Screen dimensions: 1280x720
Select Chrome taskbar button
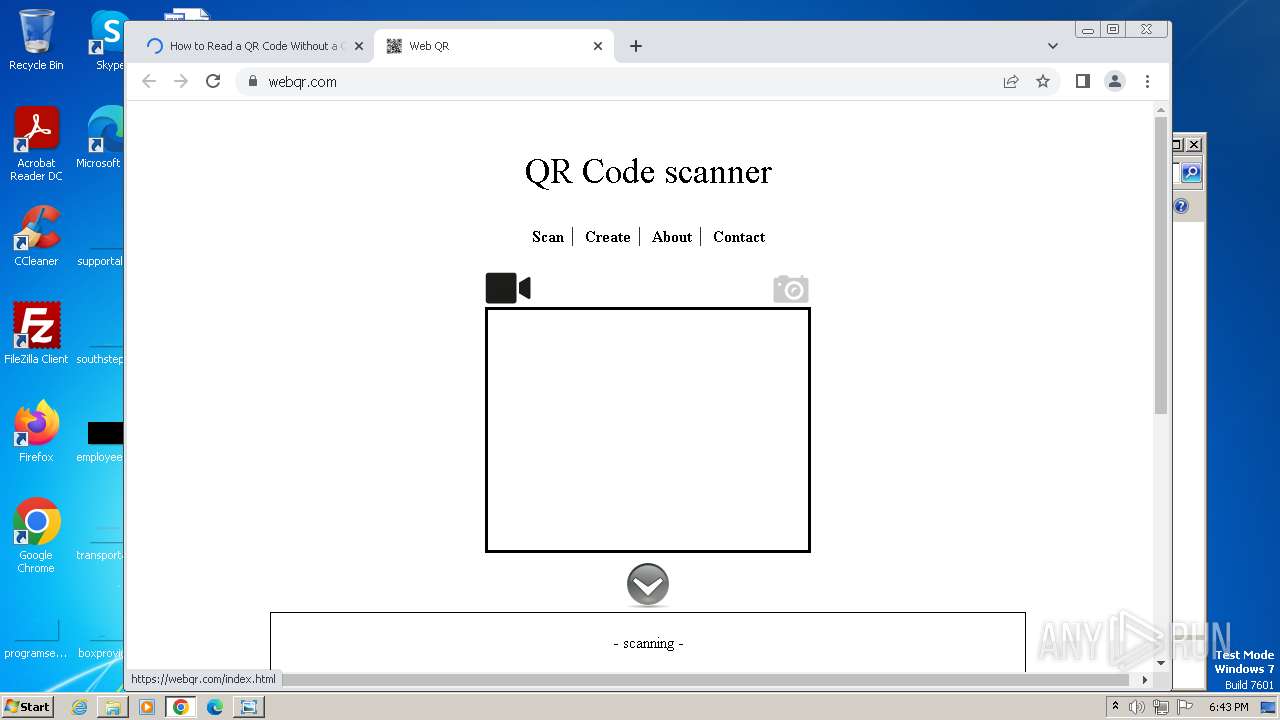click(181, 707)
